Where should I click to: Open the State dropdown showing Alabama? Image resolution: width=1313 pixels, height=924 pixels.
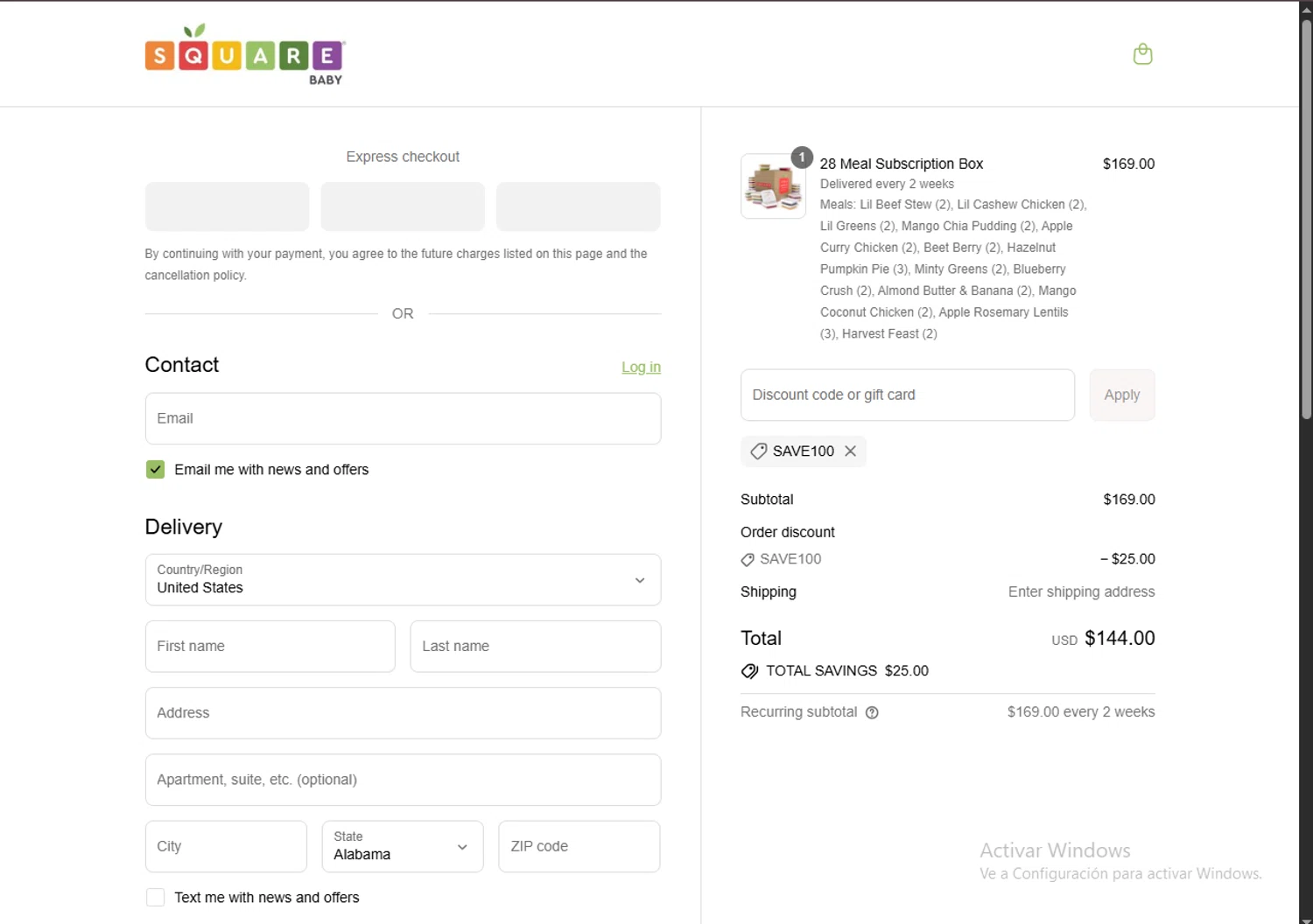(x=403, y=846)
